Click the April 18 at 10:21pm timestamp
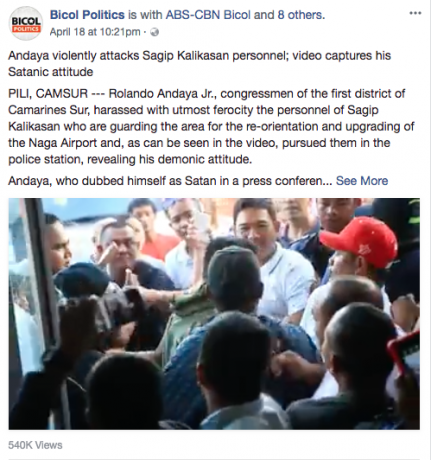Screen dimensions: 431x460 click(x=95, y=32)
